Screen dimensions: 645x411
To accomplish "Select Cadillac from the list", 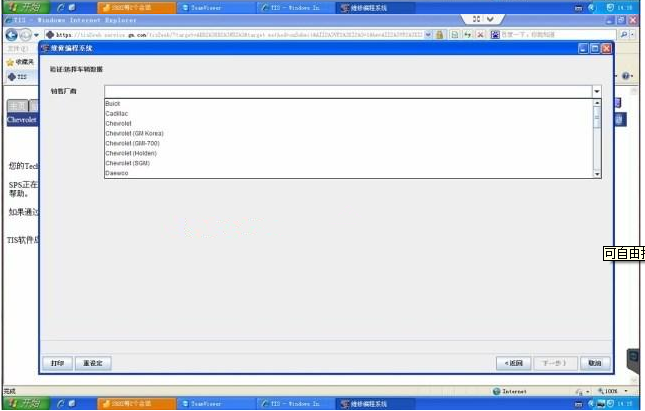I will 116,114.
